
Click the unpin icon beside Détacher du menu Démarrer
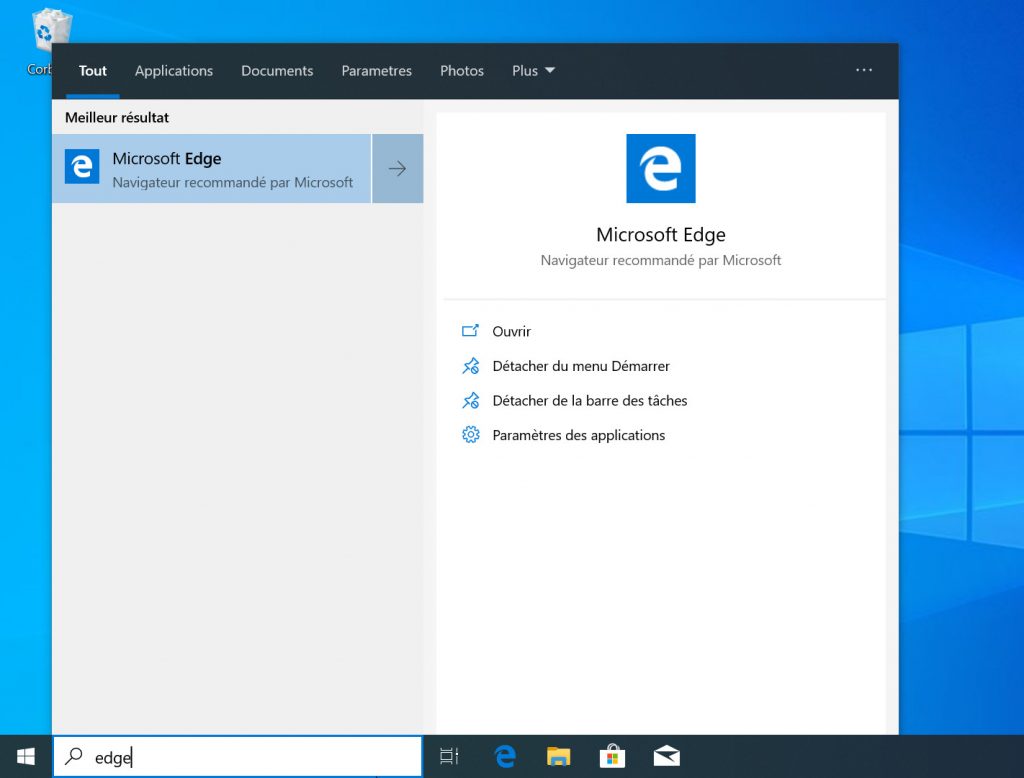tap(470, 366)
